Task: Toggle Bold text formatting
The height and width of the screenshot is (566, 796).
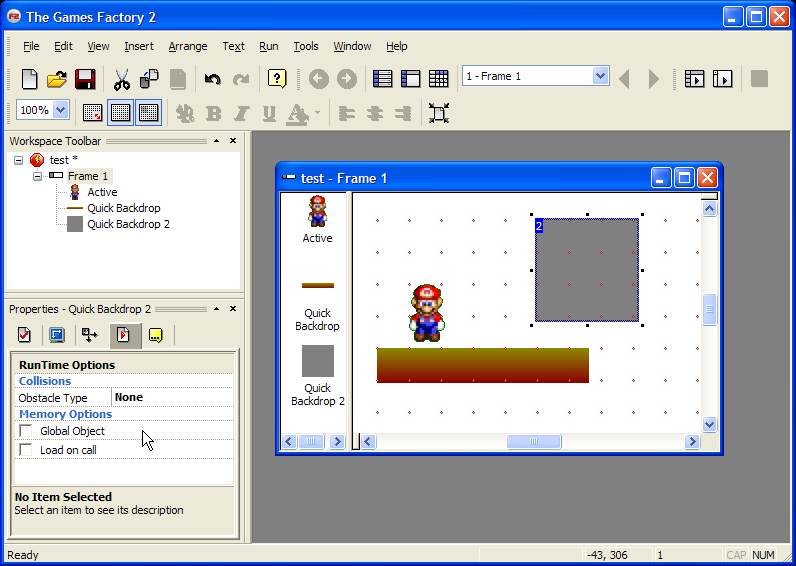Action: [214, 113]
